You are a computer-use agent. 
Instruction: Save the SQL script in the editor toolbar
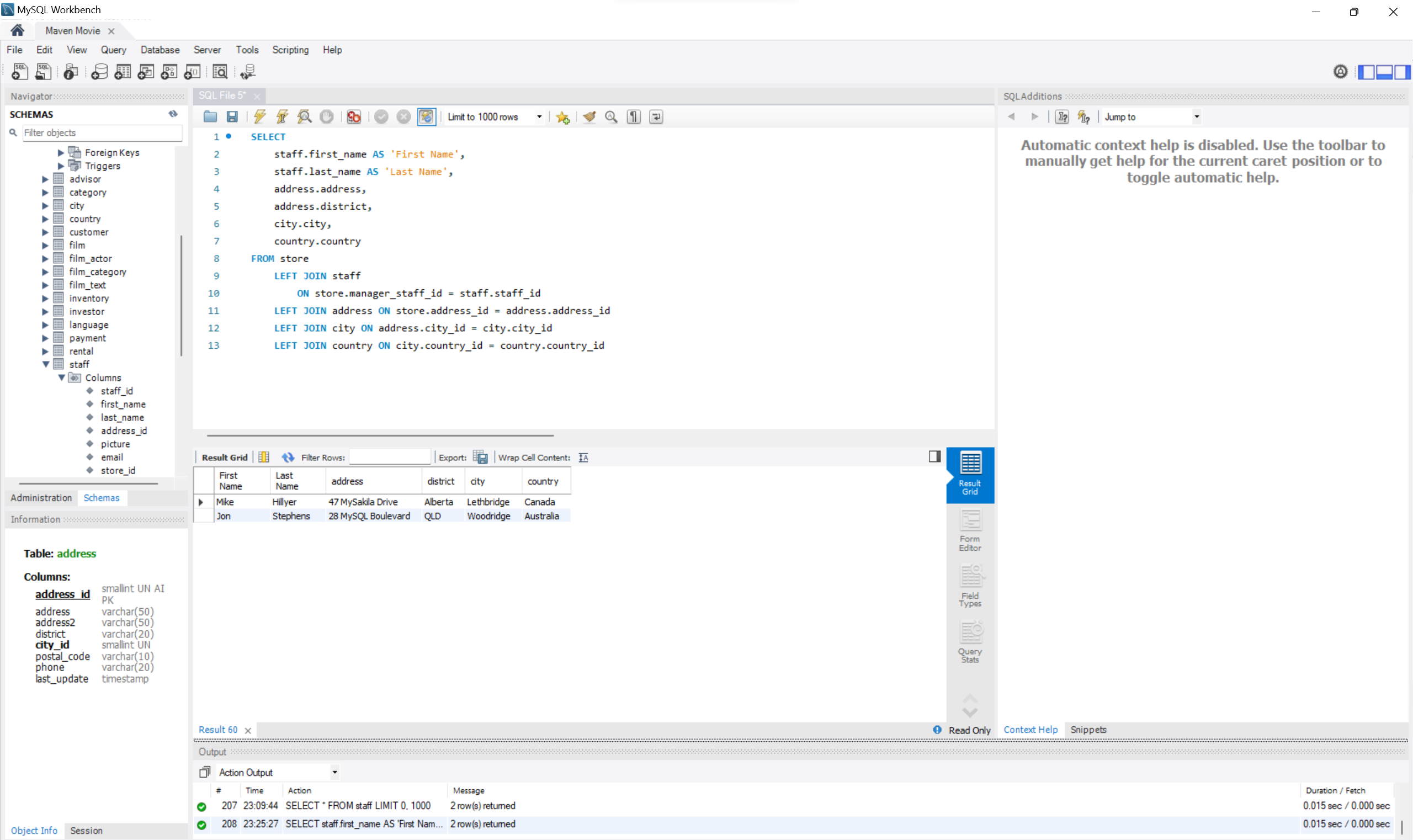coord(231,116)
